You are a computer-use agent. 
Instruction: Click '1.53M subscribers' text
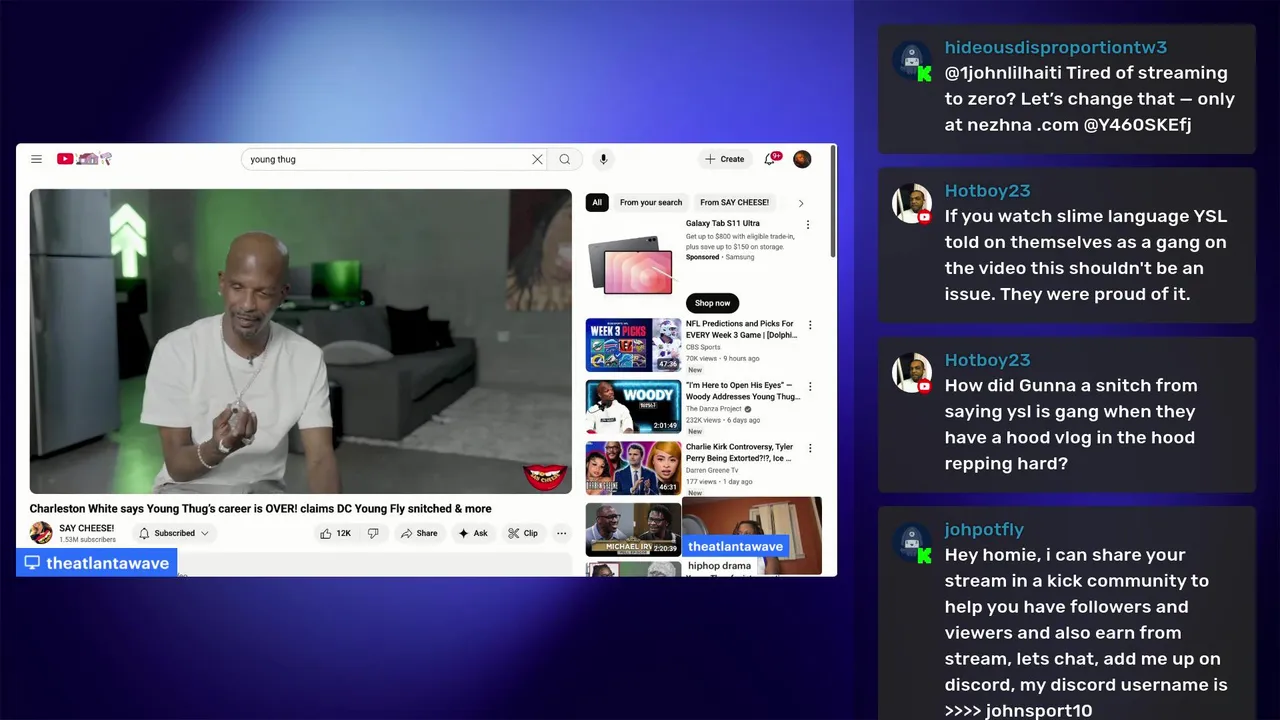87,540
